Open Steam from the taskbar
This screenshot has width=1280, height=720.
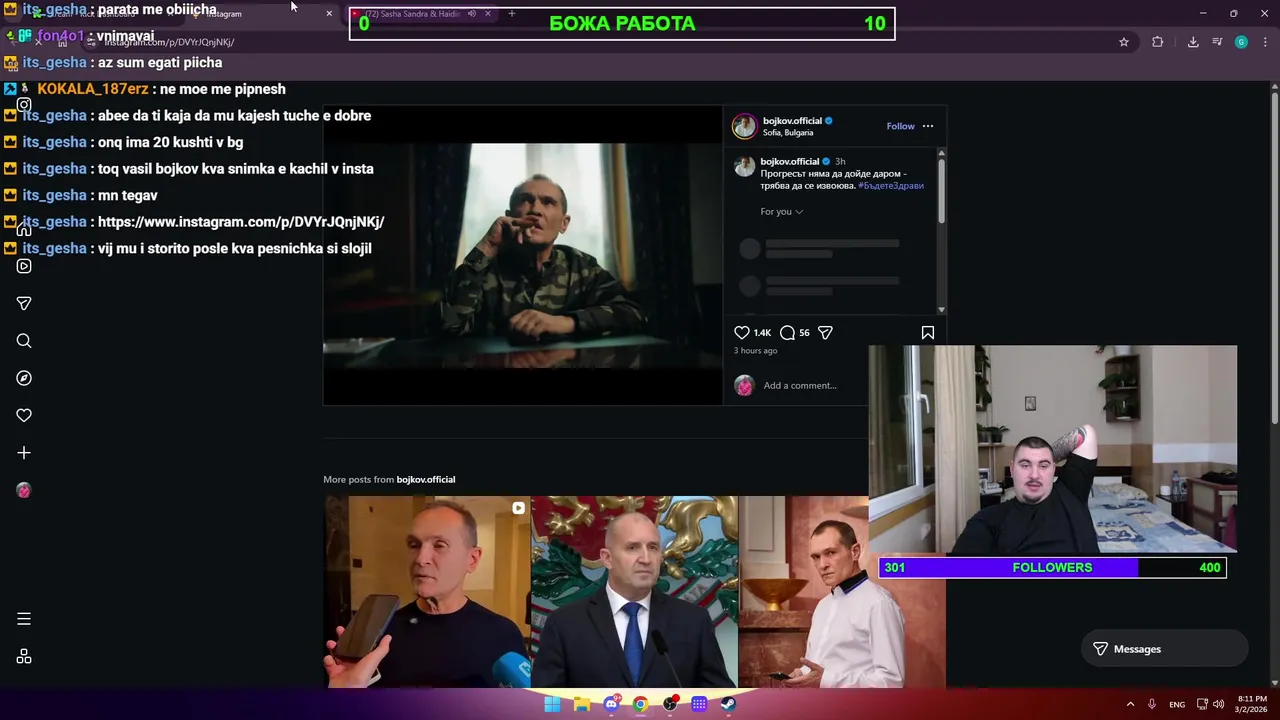728,704
